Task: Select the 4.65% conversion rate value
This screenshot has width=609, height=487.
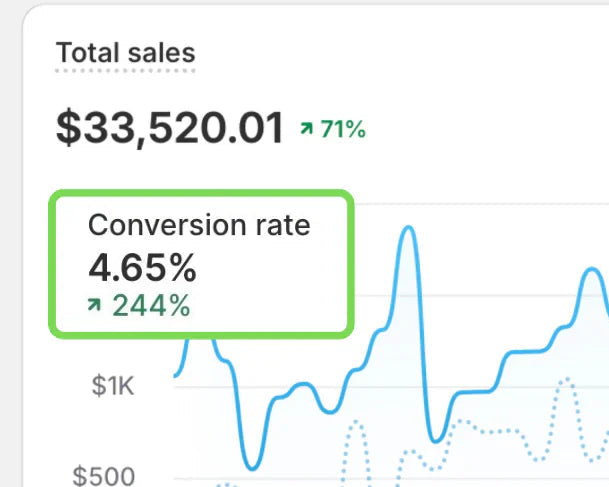Action: [x=142, y=268]
